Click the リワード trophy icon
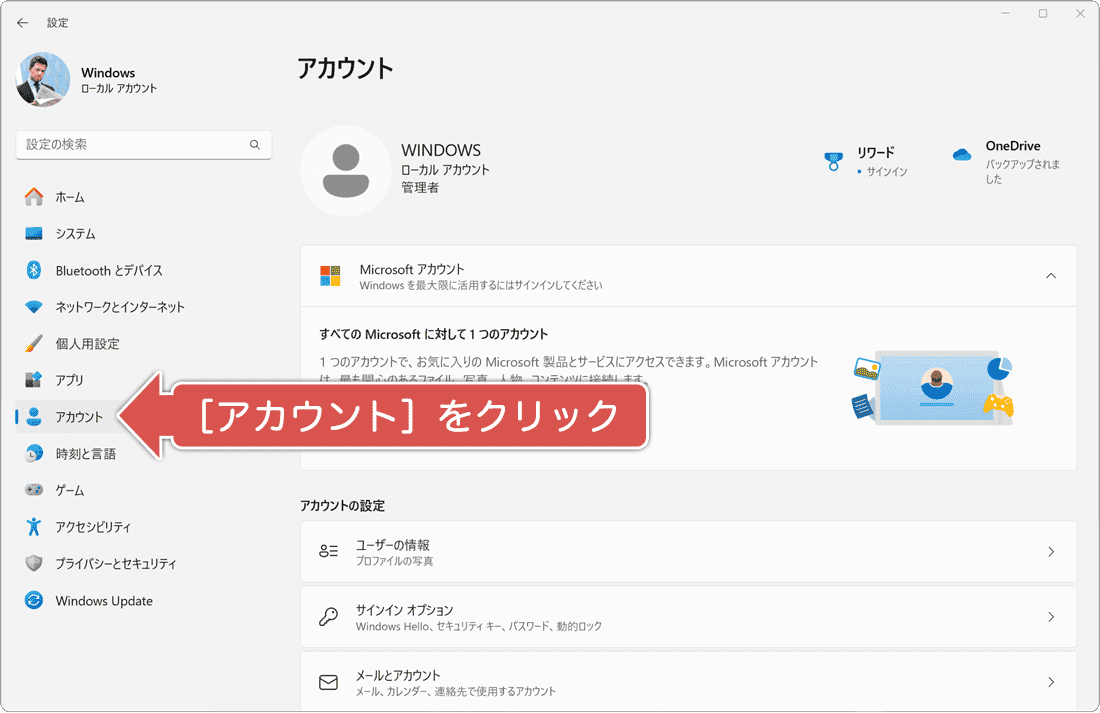Image resolution: width=1100 pixels, height=713 pixels. (x=833, y=159)
